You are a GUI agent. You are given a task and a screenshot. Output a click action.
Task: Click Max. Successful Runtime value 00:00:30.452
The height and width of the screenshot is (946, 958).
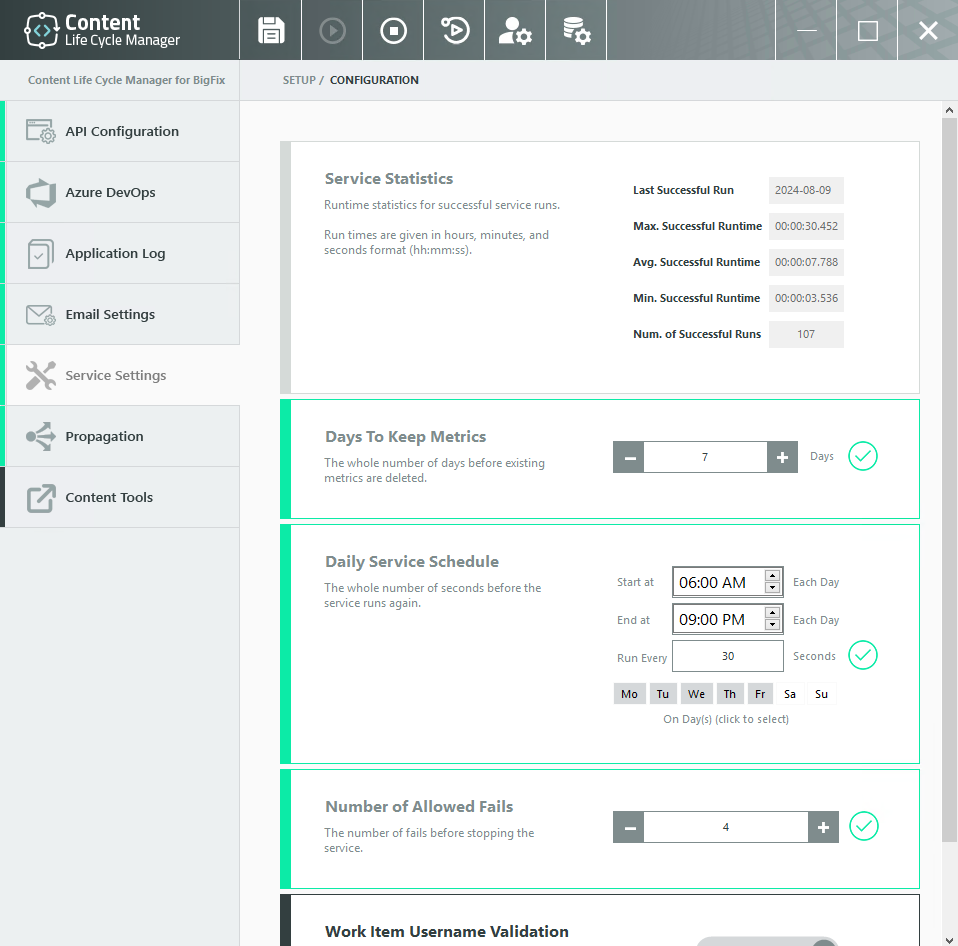[x=806, y=227]
